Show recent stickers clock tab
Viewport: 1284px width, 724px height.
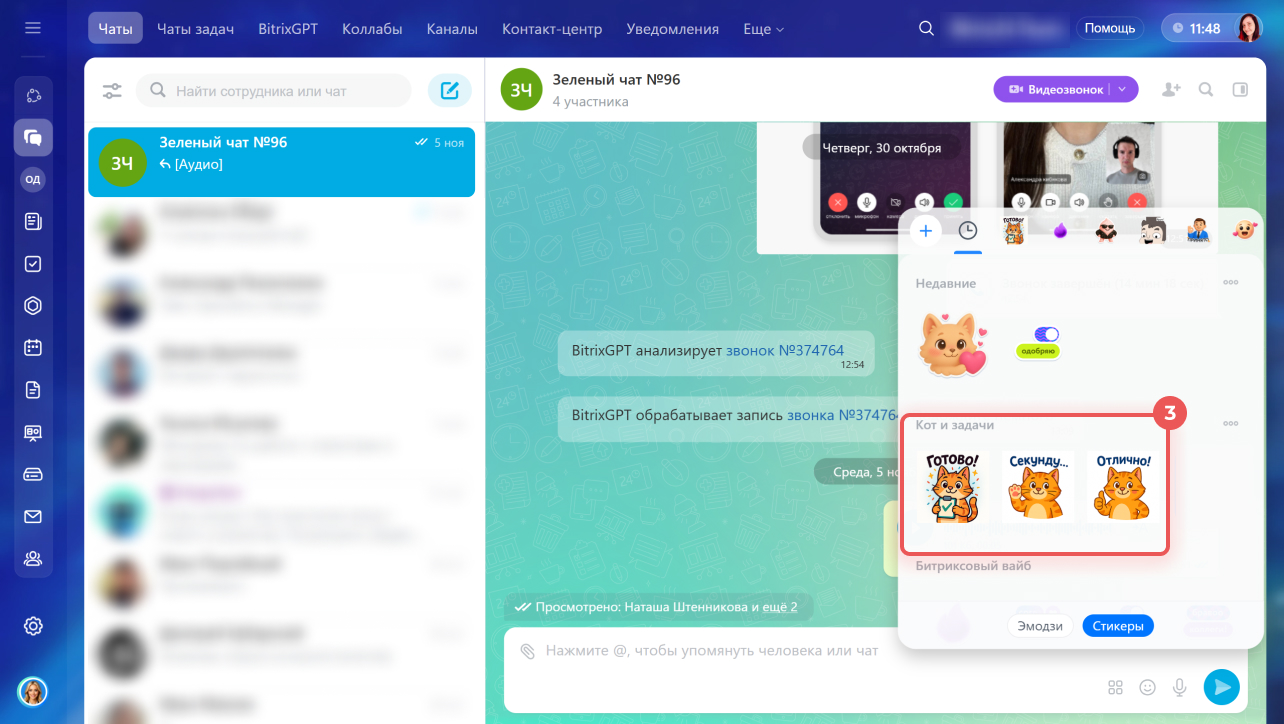point(967,231)
